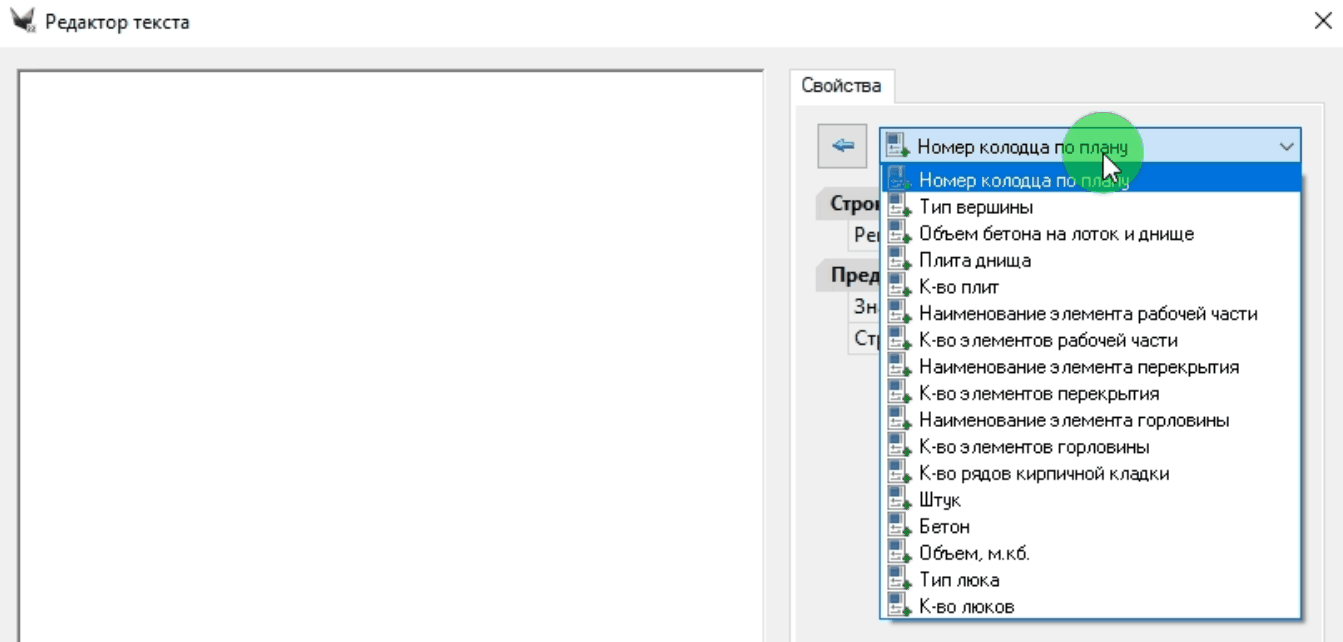Select 'К-во элементов рабочей части' option
This screenshot has width=1343, height=642.
tap(1047, 341)
